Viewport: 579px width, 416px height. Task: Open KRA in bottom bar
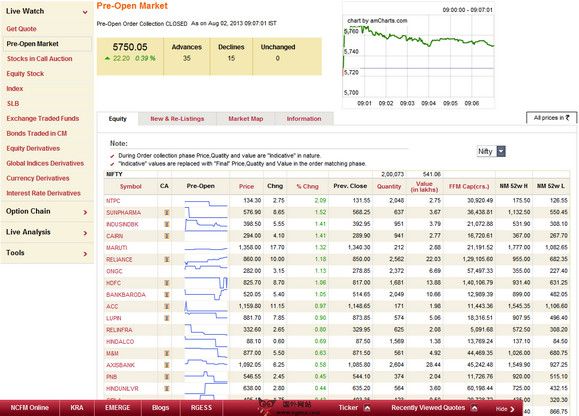pyautogui.click(x=77, y=408)
